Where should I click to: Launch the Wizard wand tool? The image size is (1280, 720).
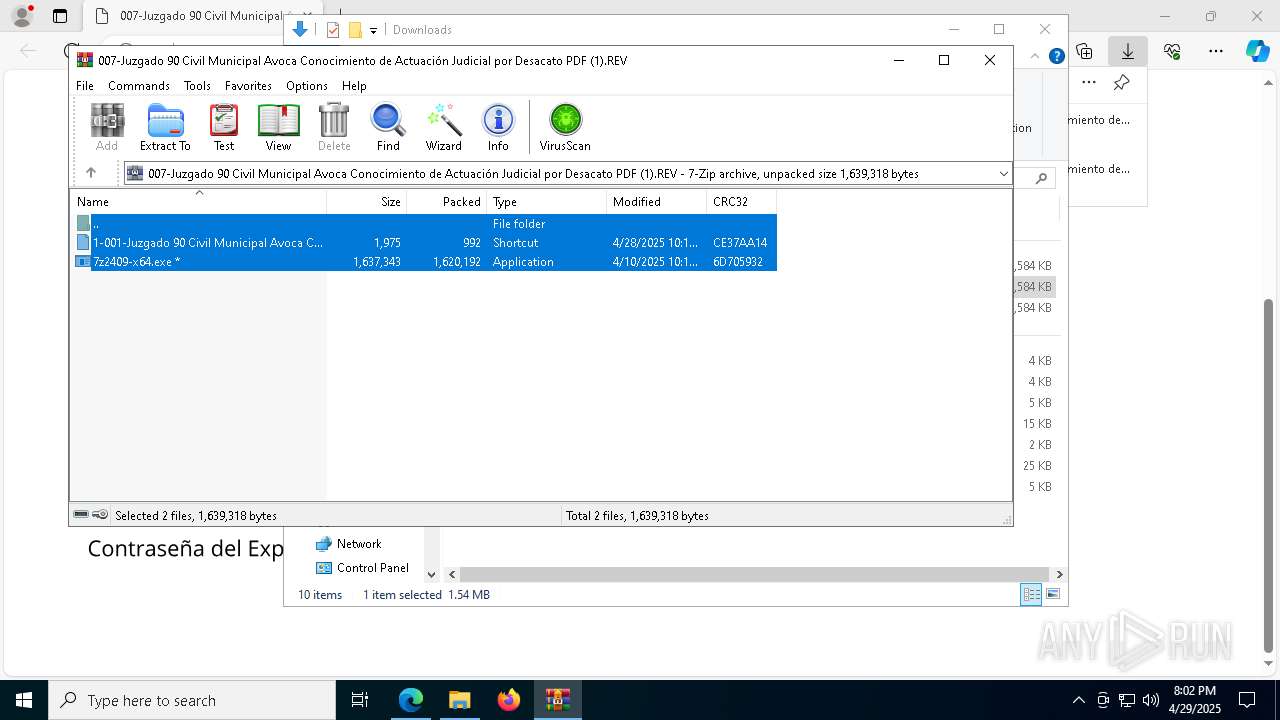coord(443,127)
